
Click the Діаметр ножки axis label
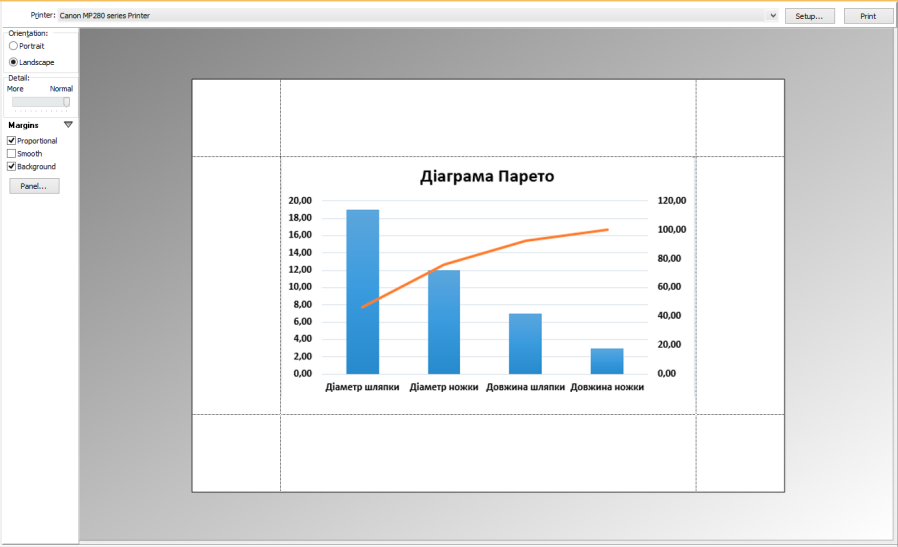point(444,387)
